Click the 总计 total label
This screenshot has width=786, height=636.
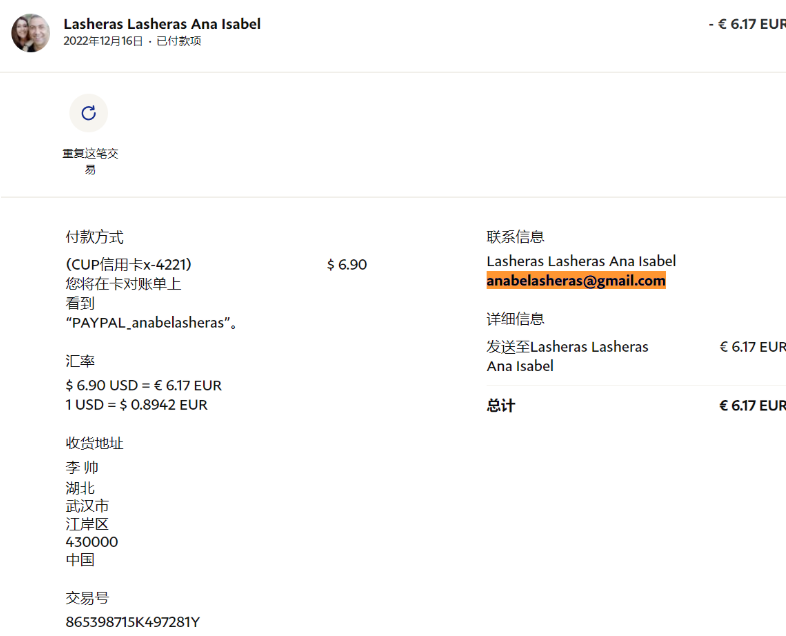501,406
